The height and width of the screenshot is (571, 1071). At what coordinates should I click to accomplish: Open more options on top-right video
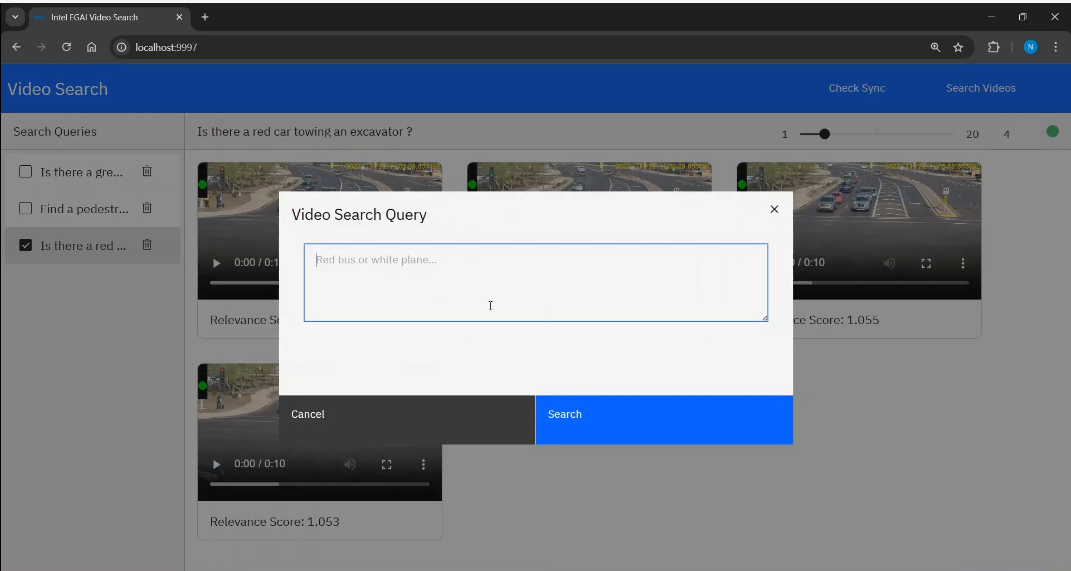coord(963,263)
